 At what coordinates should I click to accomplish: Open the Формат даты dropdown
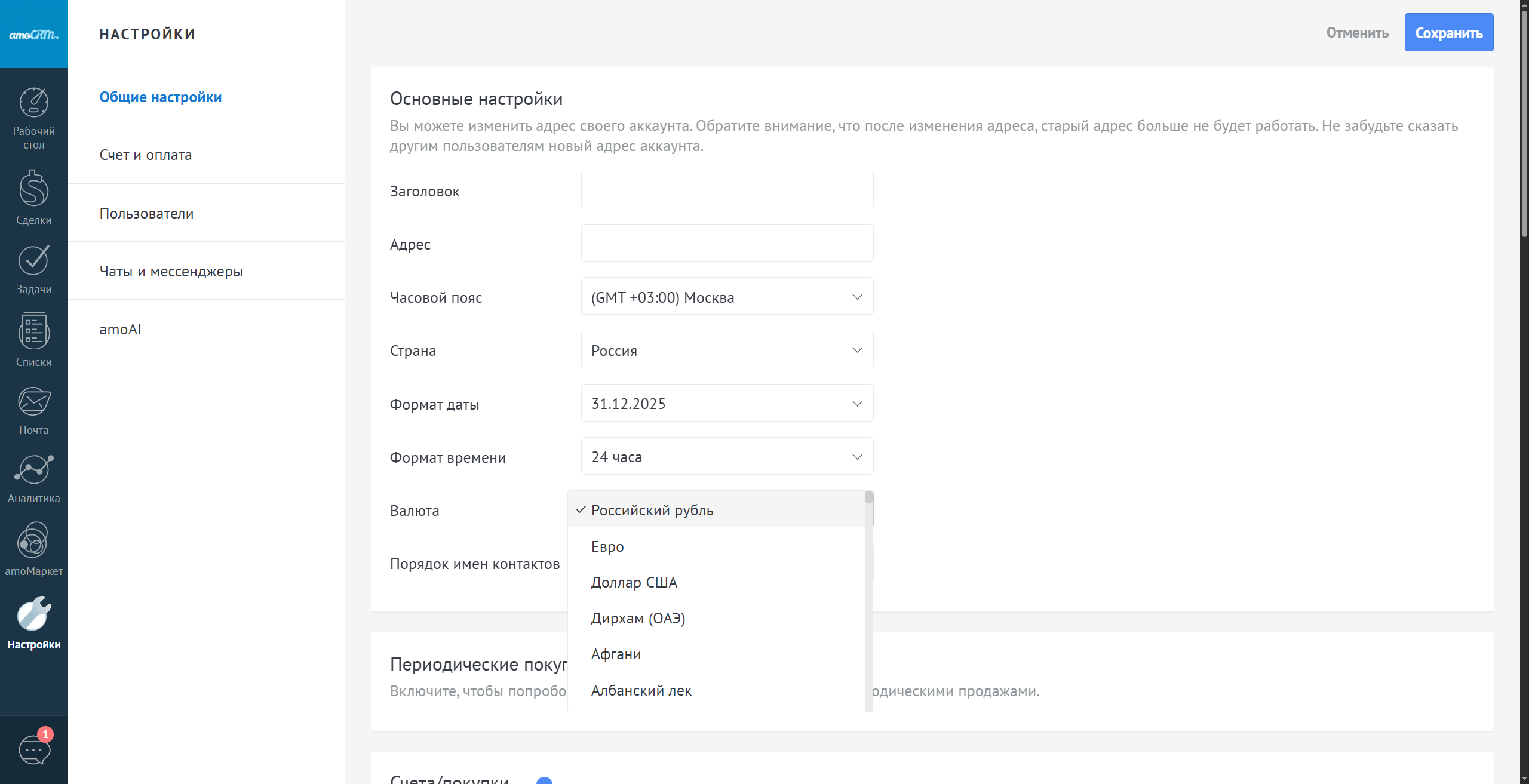727,404
